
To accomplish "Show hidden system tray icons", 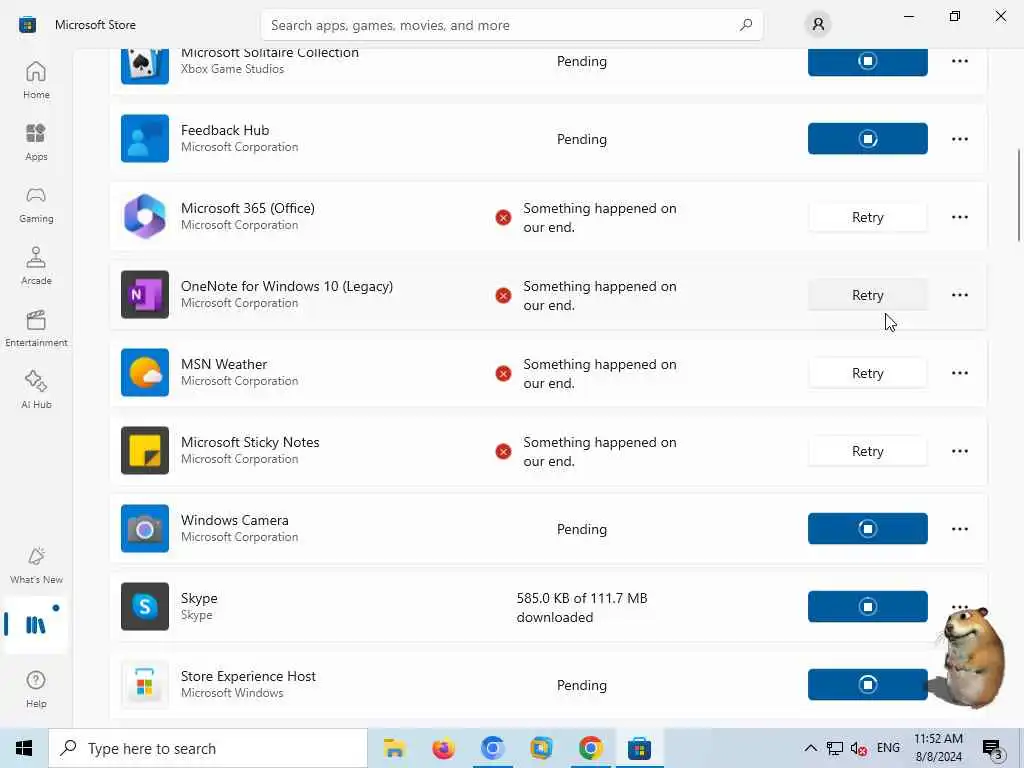I will (x=810, y=748).
